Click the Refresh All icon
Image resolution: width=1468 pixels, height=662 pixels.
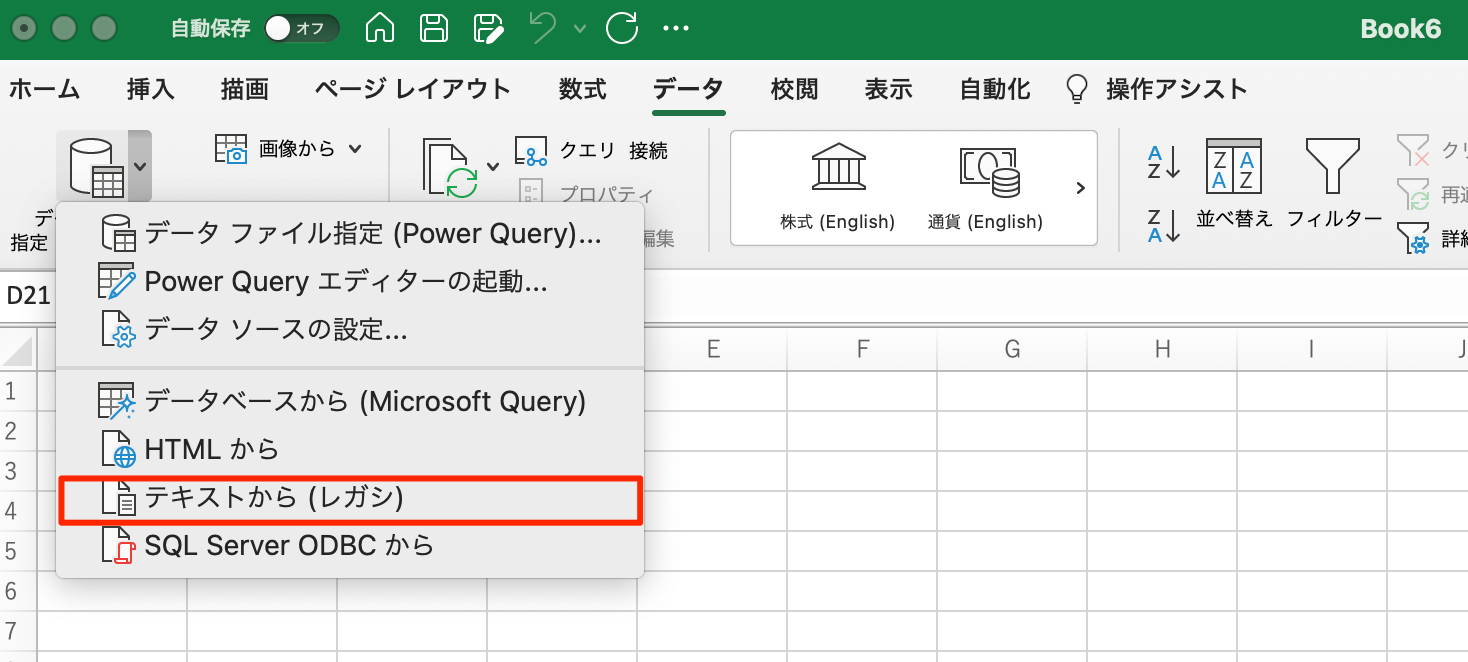(x=452, y=166)
